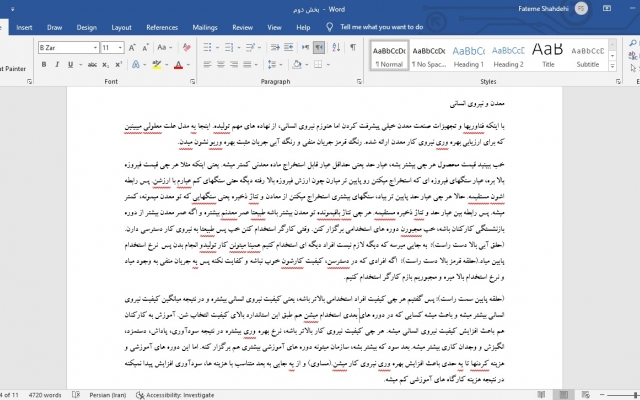The height and width of the screenshot is (400, 640).
Task: Apply the Subtitle style
Action: [x=588, y=56]
